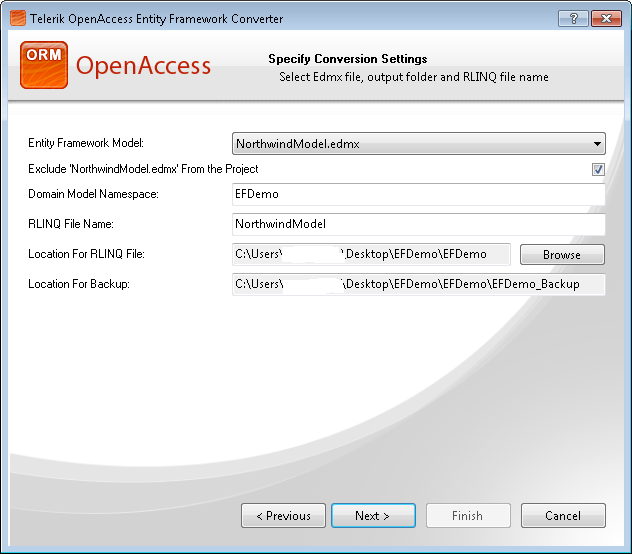This screenshot has height=554, width=632.
Task: Click the Telerik title bar app icon
Action: (18, 18)
